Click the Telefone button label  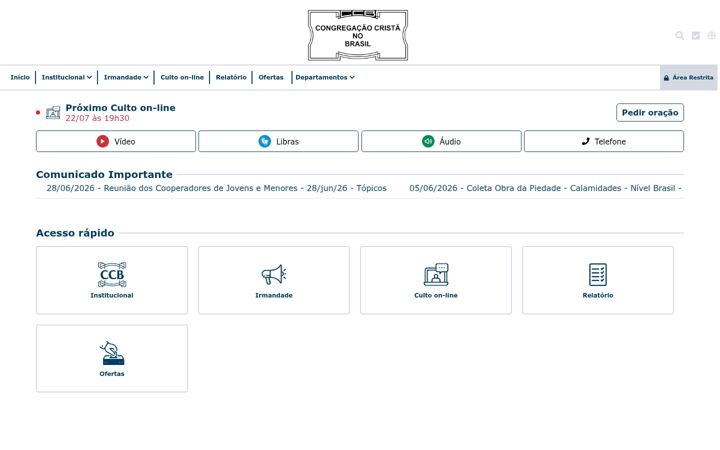click(610, 142)
